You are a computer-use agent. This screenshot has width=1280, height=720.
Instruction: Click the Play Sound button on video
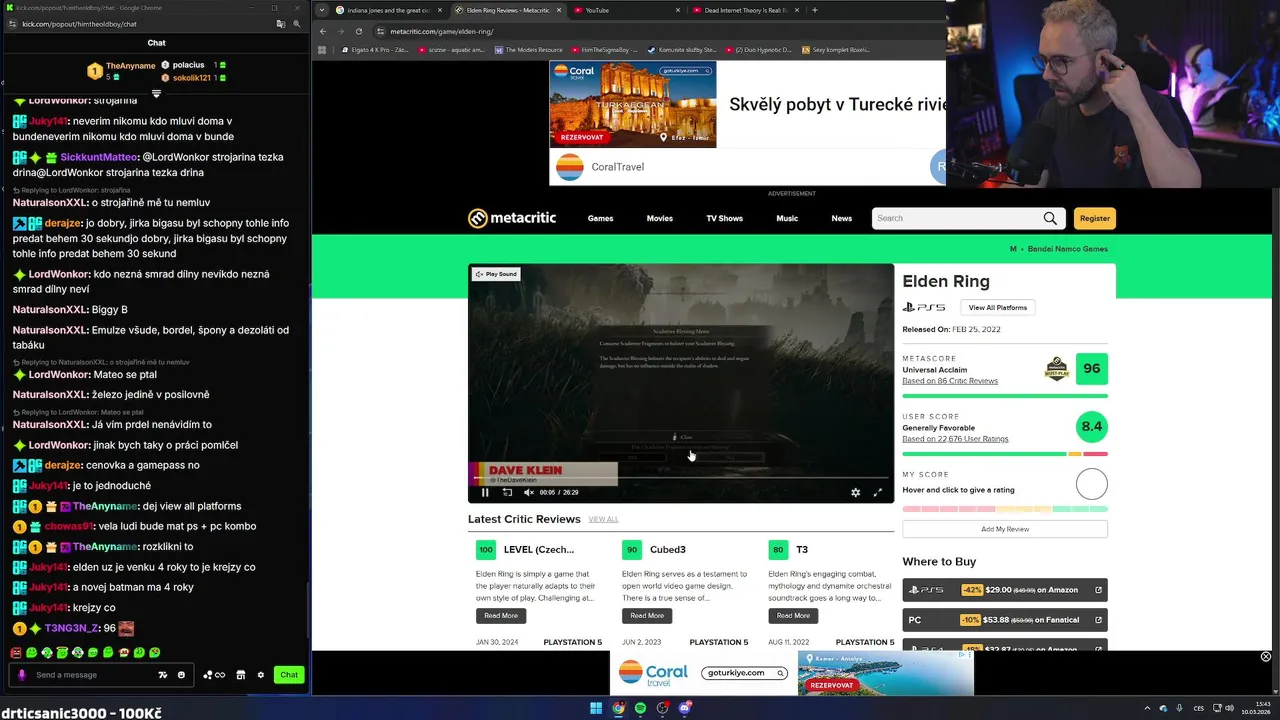click(x=496, y=274)
